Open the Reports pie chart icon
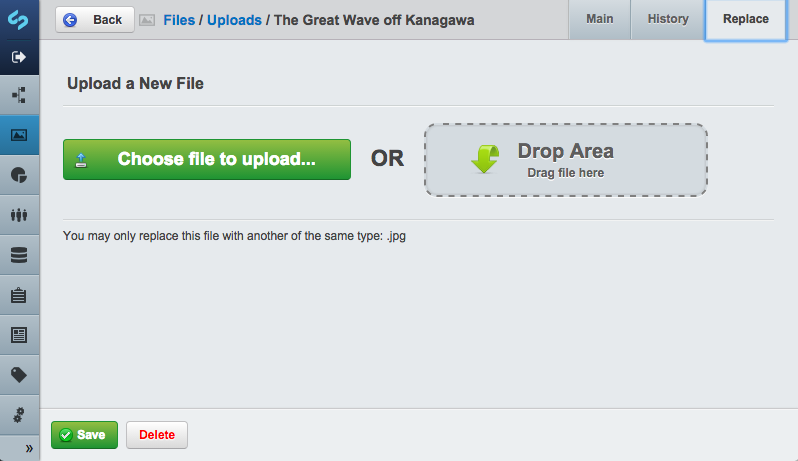 (19, 175)
